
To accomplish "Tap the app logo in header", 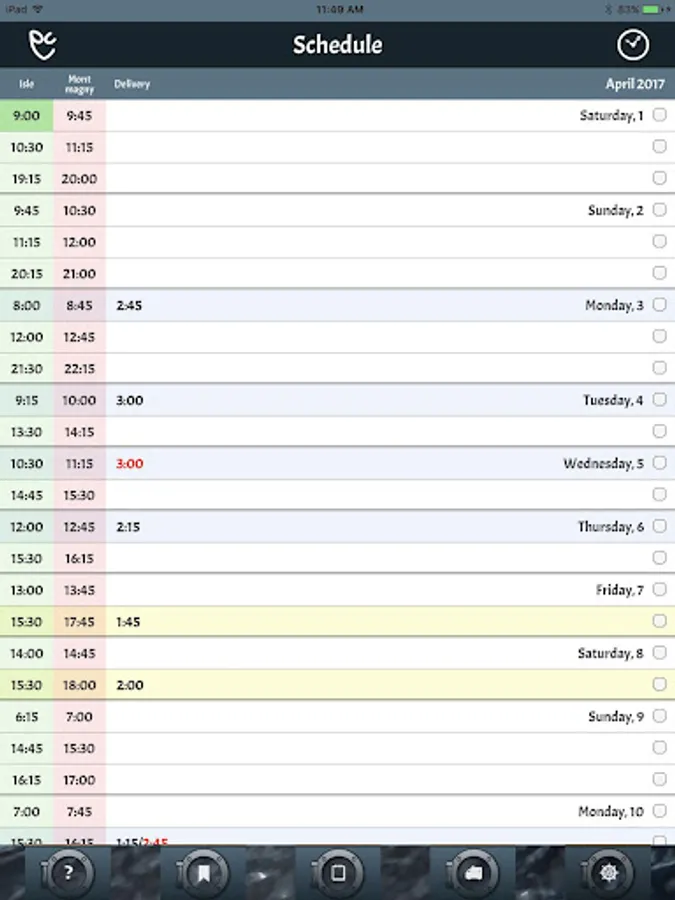I will point(43,45).
